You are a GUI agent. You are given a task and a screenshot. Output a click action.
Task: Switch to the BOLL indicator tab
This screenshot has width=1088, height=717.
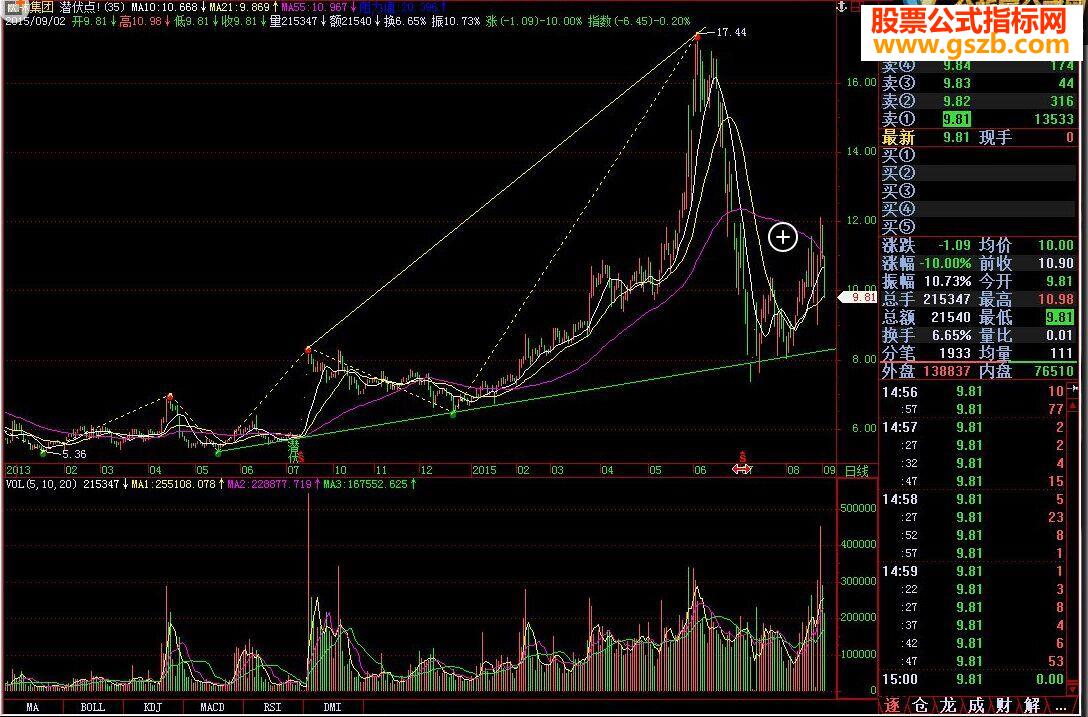(92, 707)
